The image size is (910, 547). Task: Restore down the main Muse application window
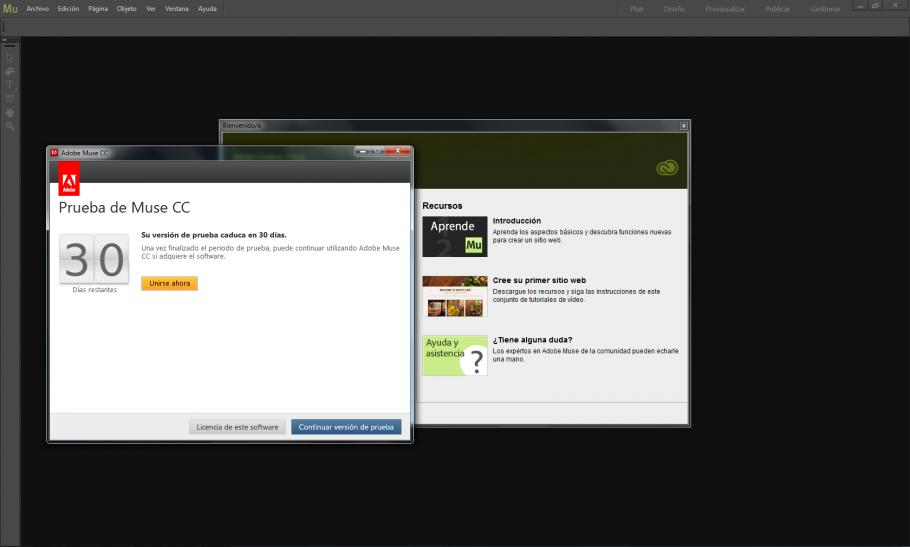coord(875,5)
